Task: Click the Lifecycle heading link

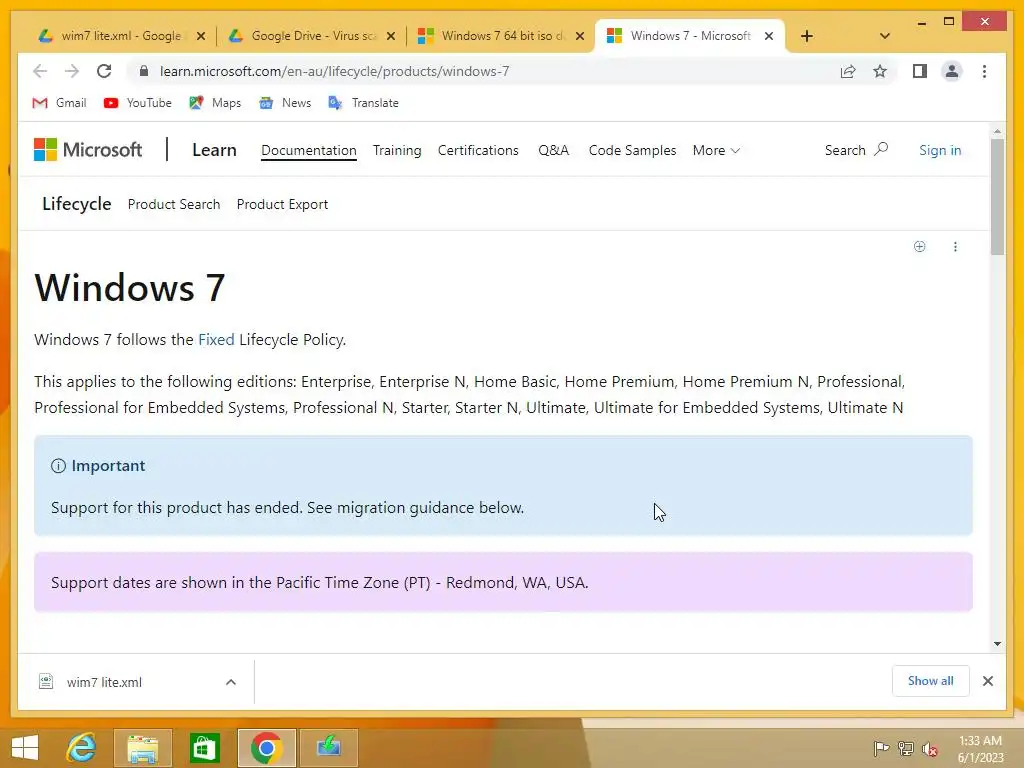Action: click(77, 204)
